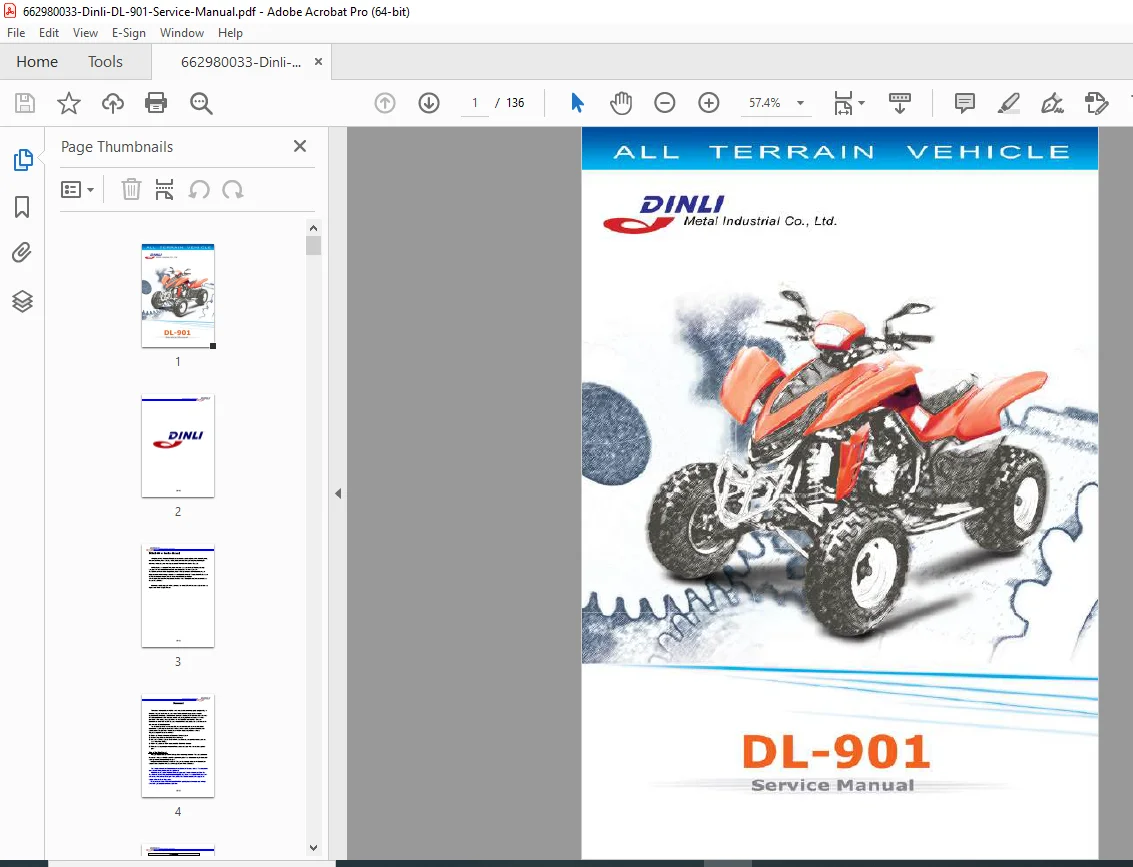Zoom out with minus icon
Image resolution: width=1133 pixels, height=867 pixels.
pyautogui.click(x=665, y=103)
